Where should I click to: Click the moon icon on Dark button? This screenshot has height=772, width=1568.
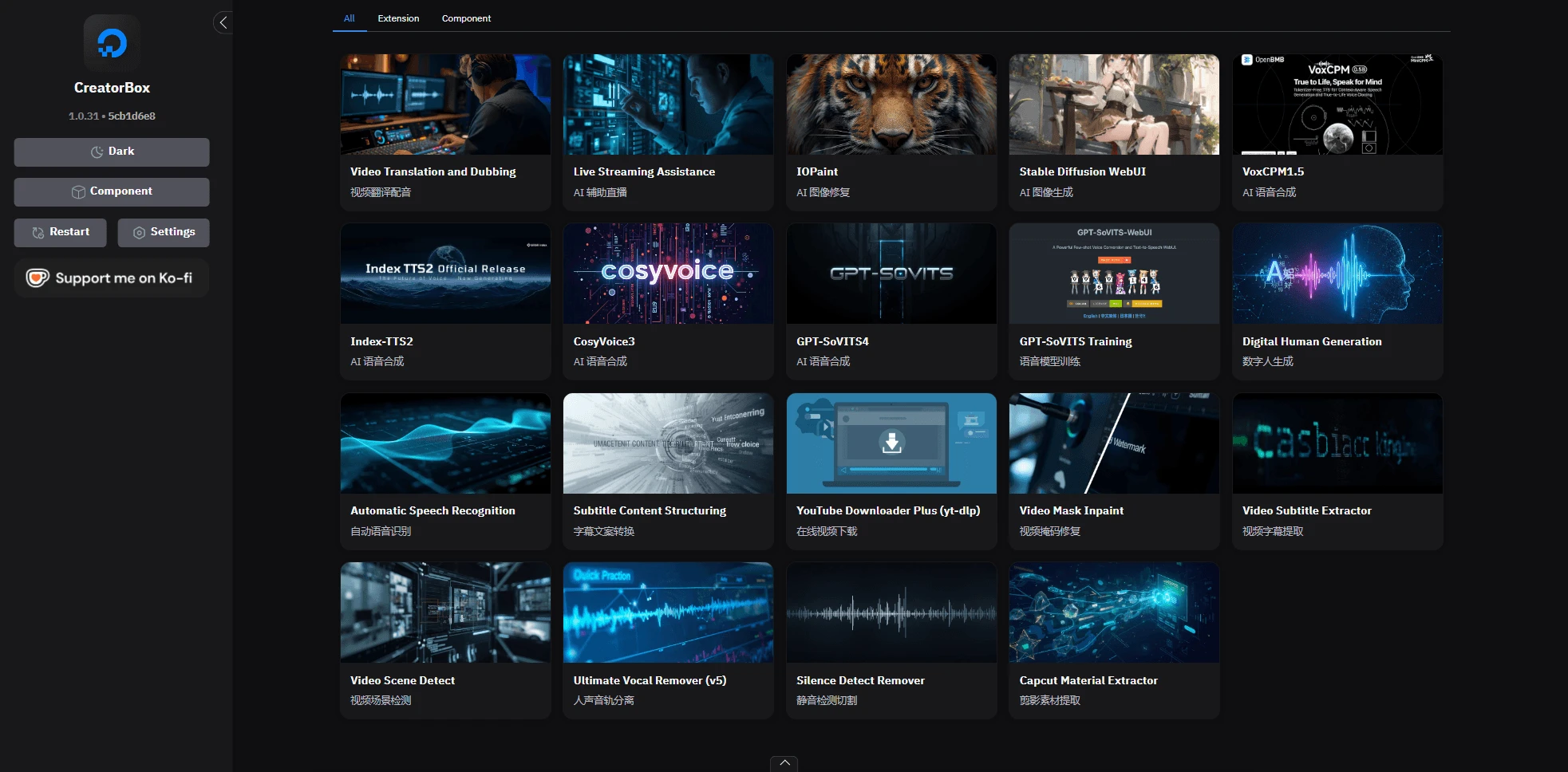click(x=97, y=152)
